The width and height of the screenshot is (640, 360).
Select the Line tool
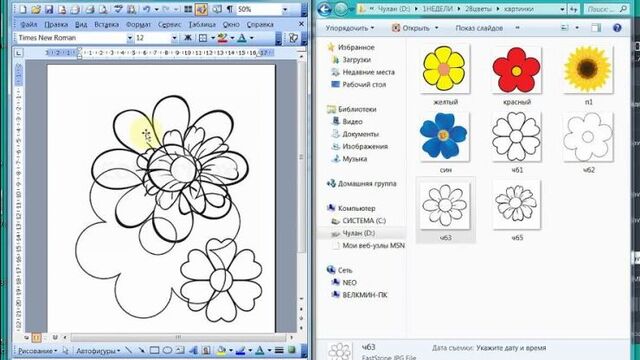[129, 351]
